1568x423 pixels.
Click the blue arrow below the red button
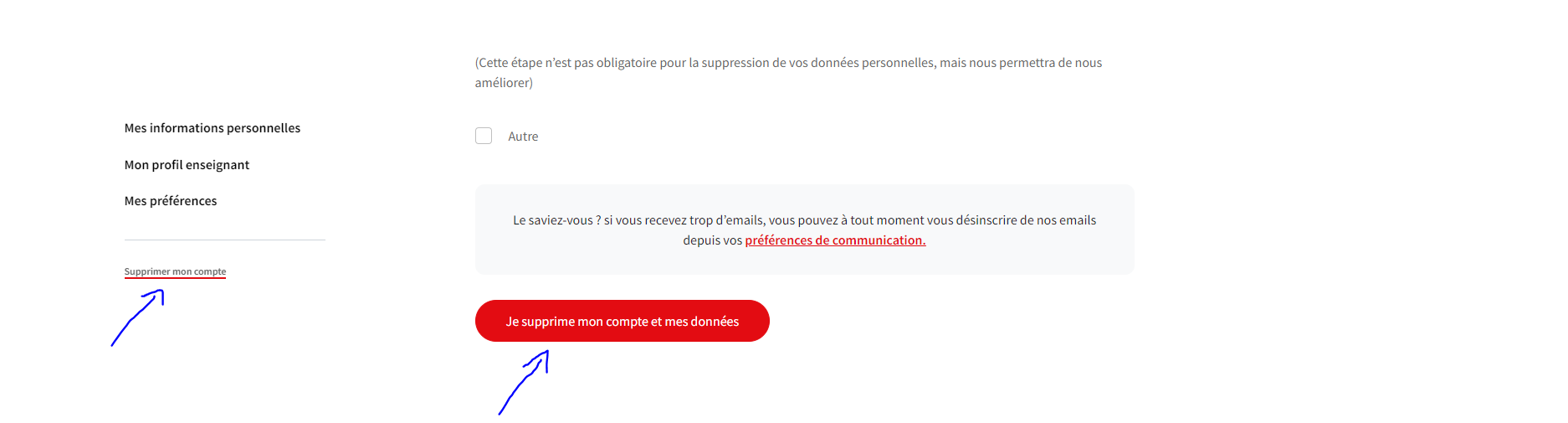525,382
